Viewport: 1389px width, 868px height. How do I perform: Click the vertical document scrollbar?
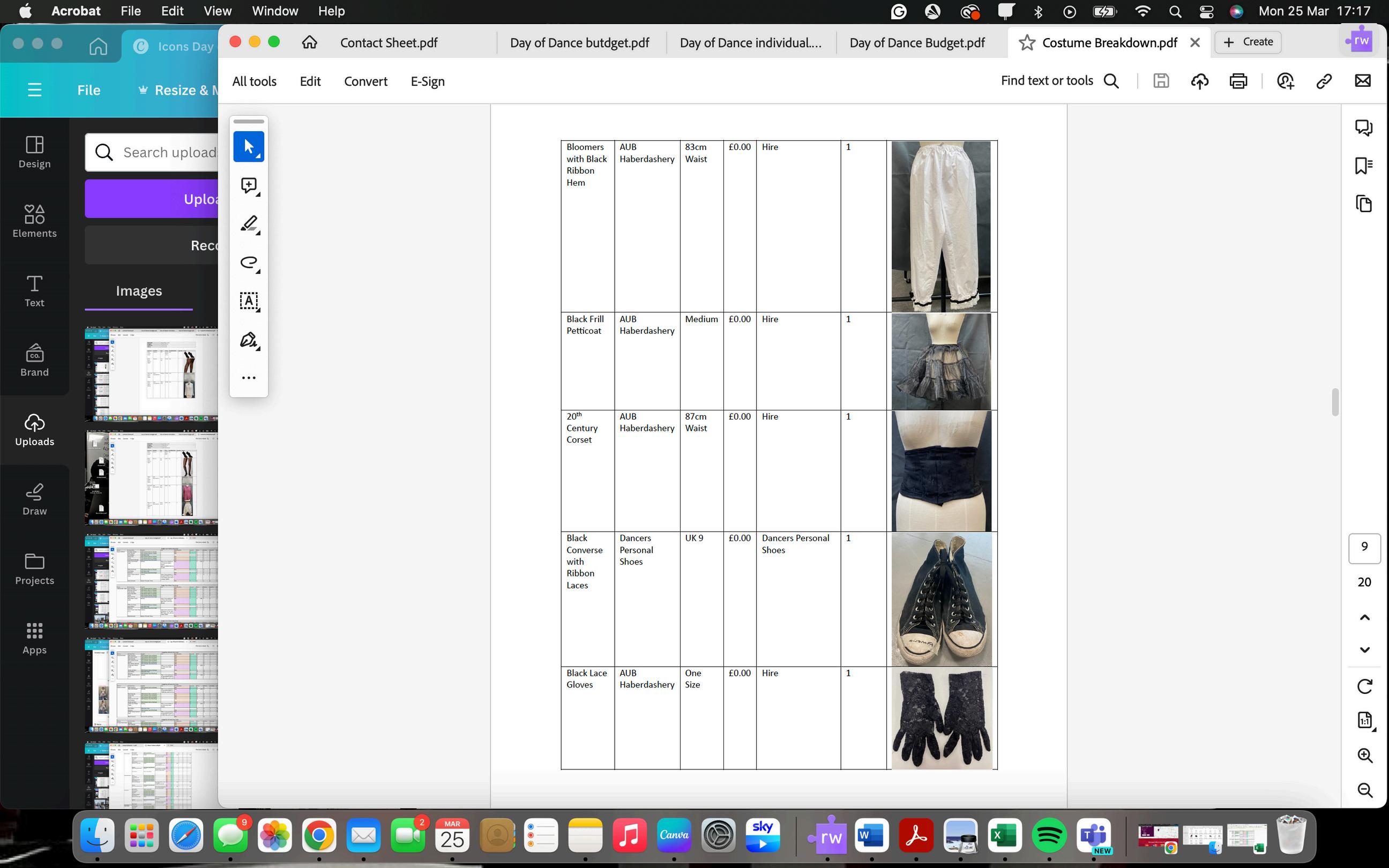[1335, 402]
